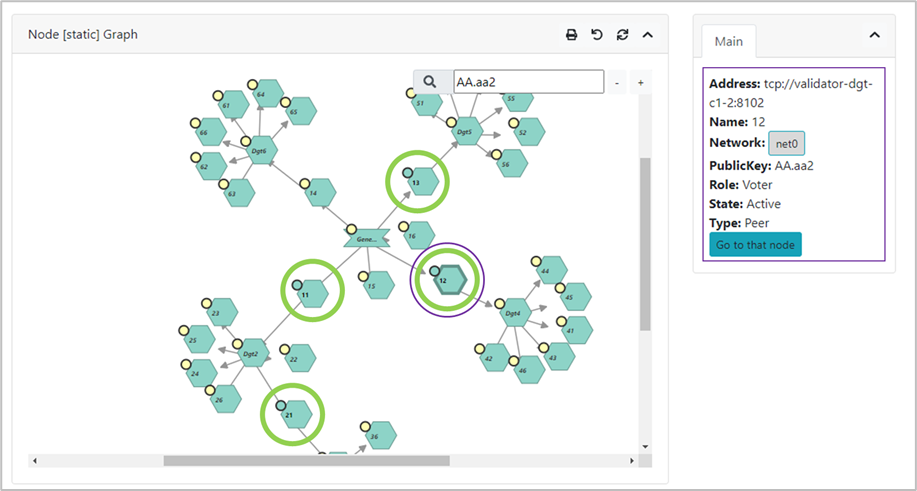Click the horizontal scrollbar thumb
Viewport: 917px width, 491px height.
[306, 461]
